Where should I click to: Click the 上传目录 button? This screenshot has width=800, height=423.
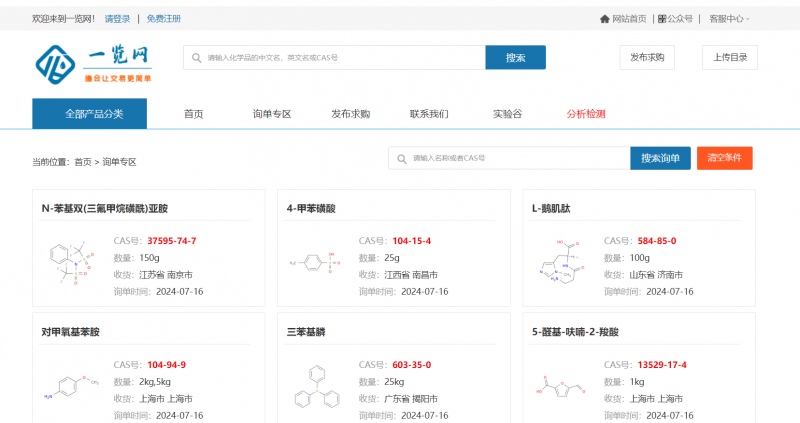(730, 57)
